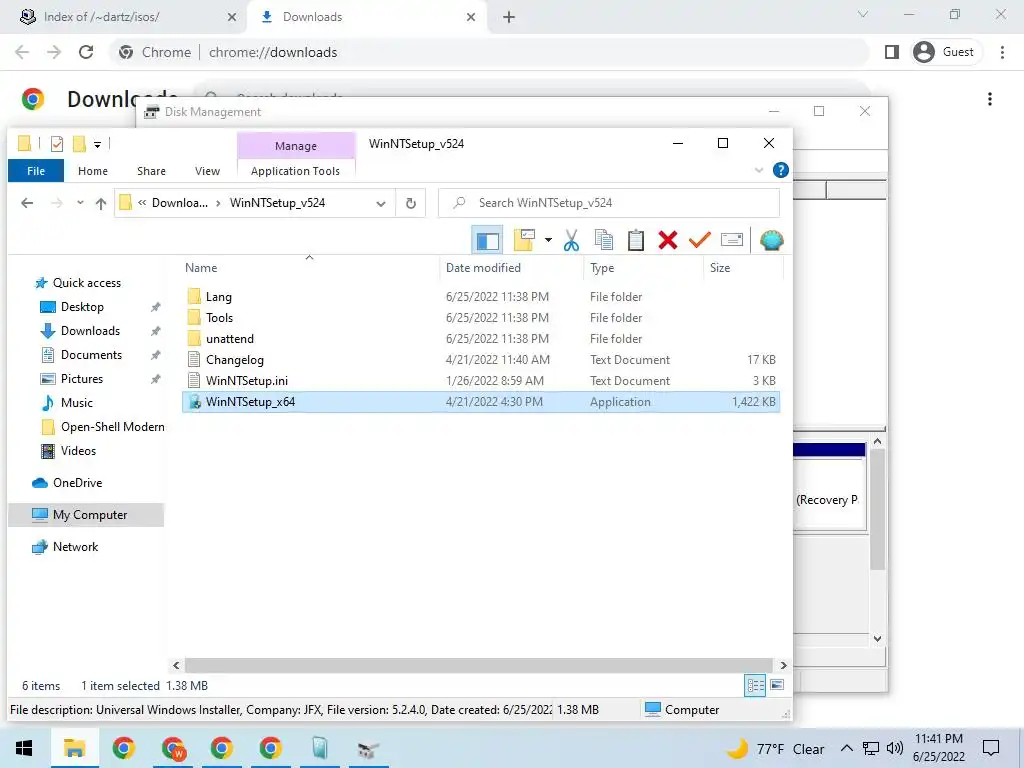
Task: Open File Explorer from the taskbar
Action: pos(74,748)
